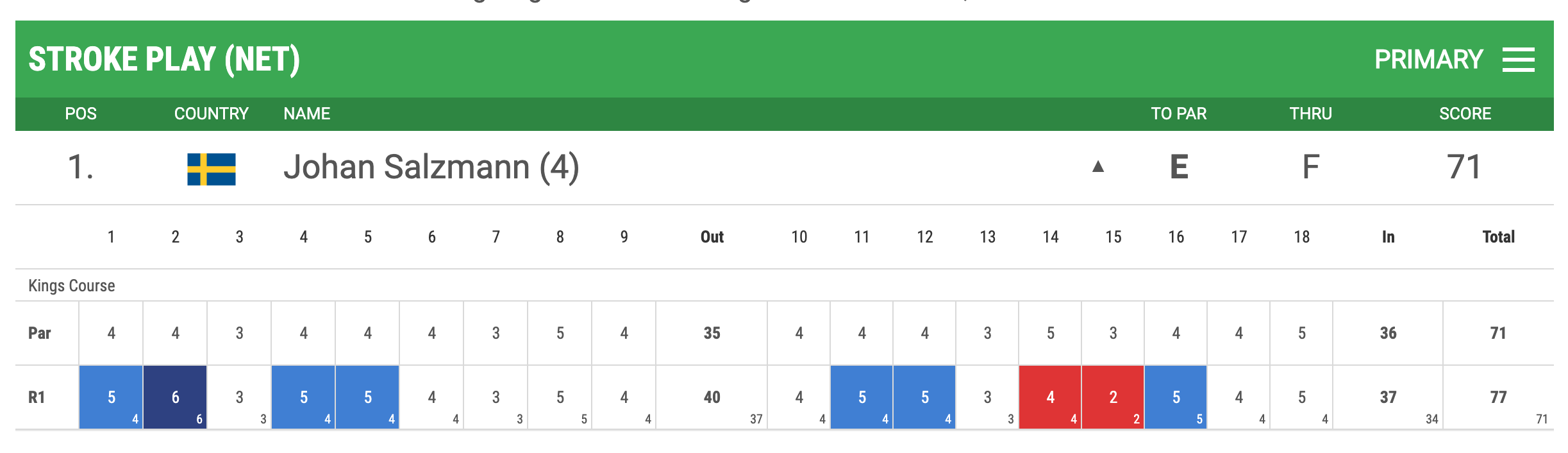Screen dimensions: 1568x453
Task: Click the R1 round row label
Action: [37, 398]
